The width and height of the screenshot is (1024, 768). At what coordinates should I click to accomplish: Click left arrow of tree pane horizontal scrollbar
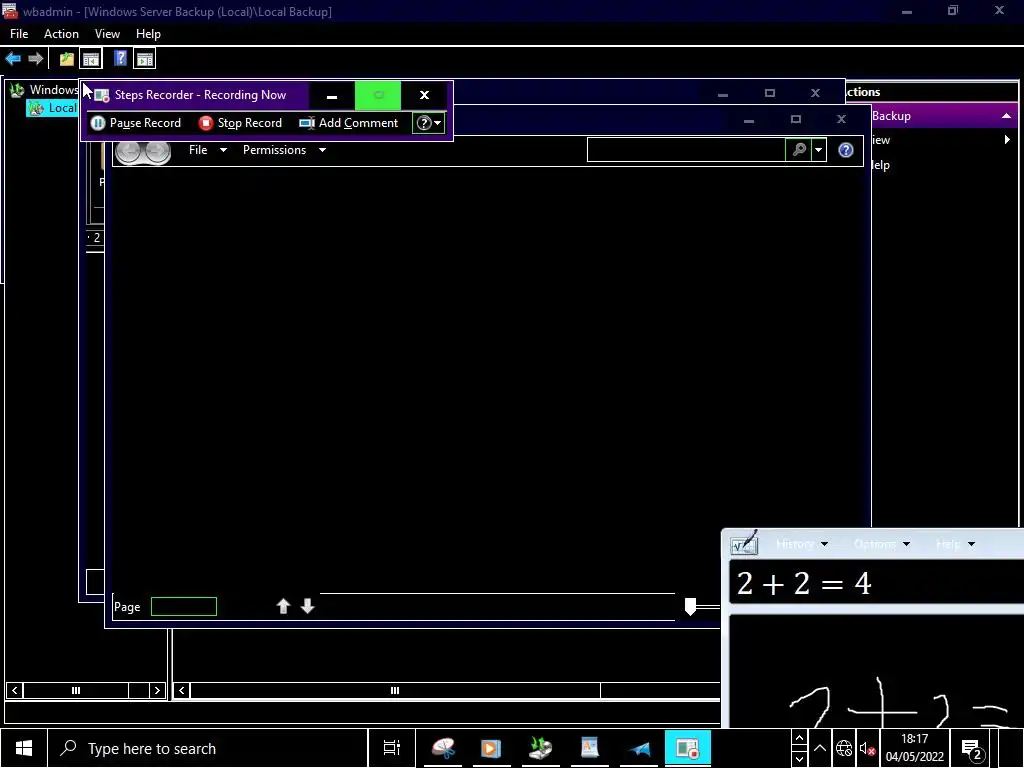pos(14,690)
